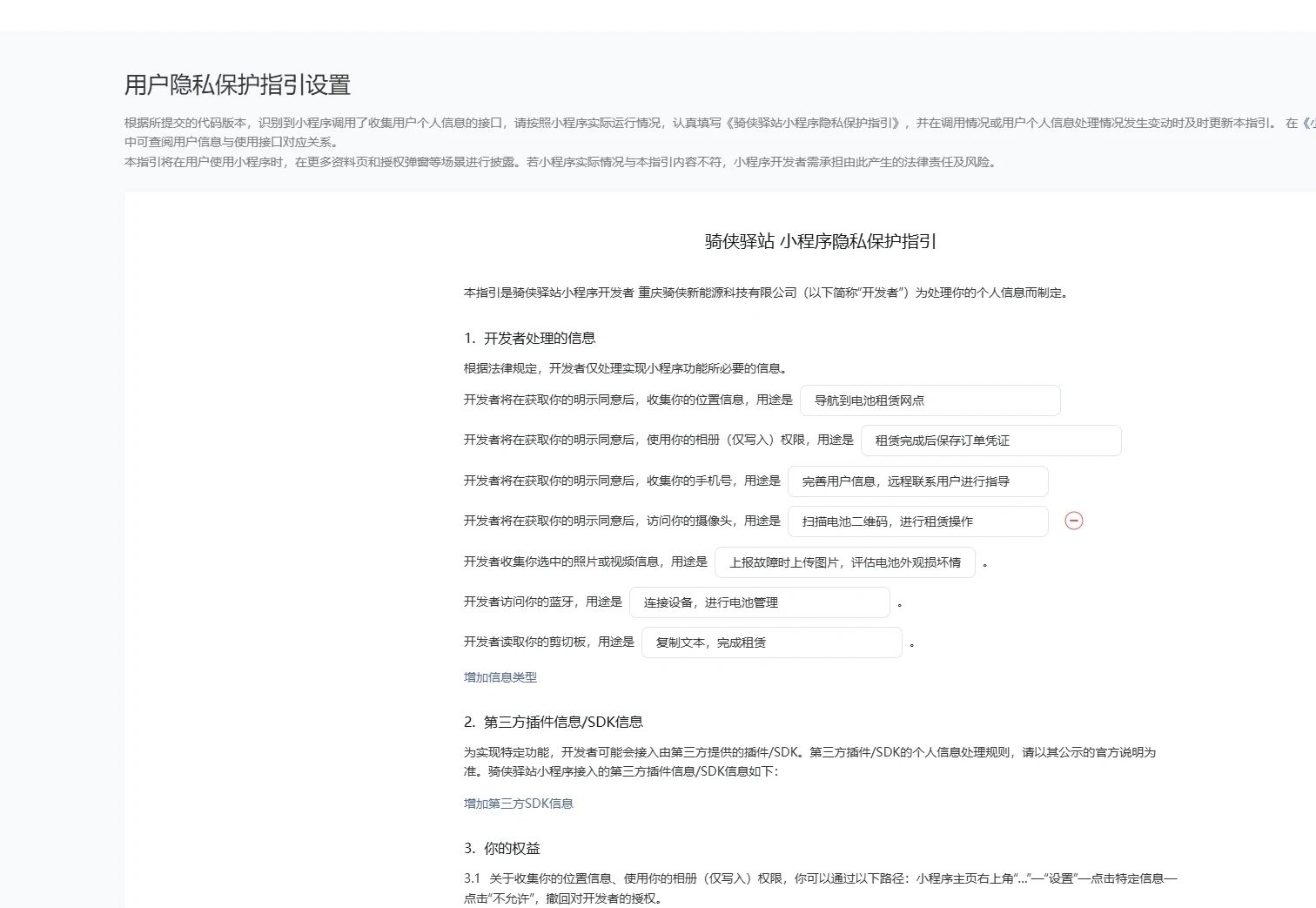The width and height of the screenshot is (1316, 908).
Task: Click the 增加信息类型 link
Action: [500, 677]
